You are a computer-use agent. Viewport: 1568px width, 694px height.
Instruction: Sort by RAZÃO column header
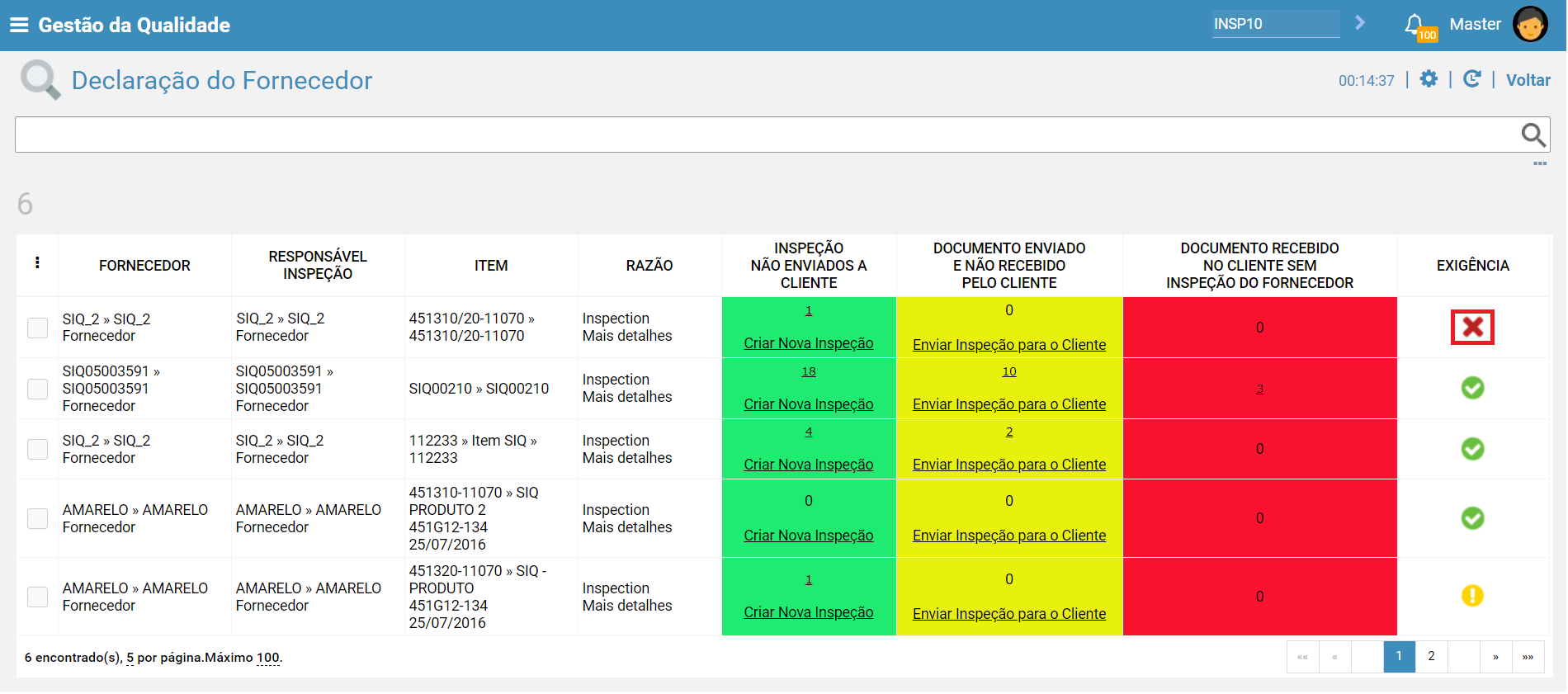point(649,266)
